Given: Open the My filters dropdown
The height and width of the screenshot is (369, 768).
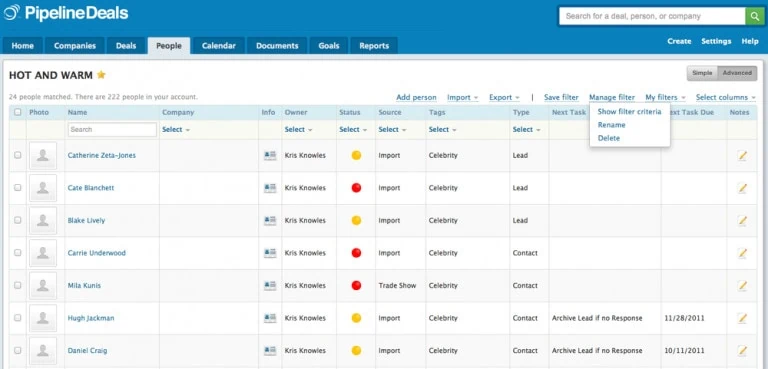Looking at the screenshot, I should tap(665, 98).
